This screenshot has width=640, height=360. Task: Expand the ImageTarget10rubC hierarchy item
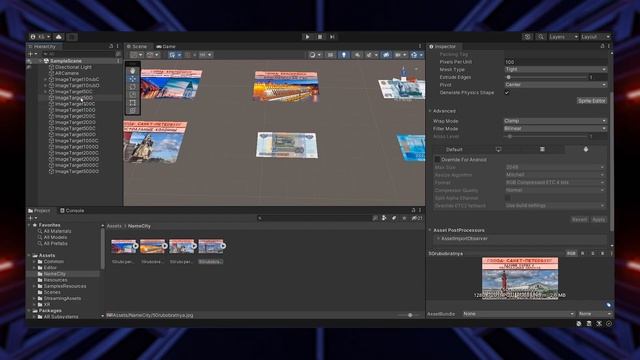coord(45,80)
